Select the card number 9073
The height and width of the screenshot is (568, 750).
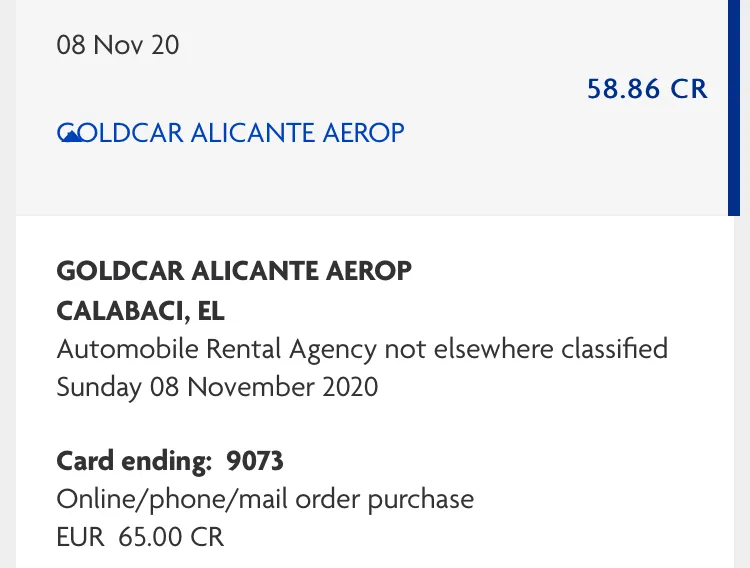(x=255, y=461)
